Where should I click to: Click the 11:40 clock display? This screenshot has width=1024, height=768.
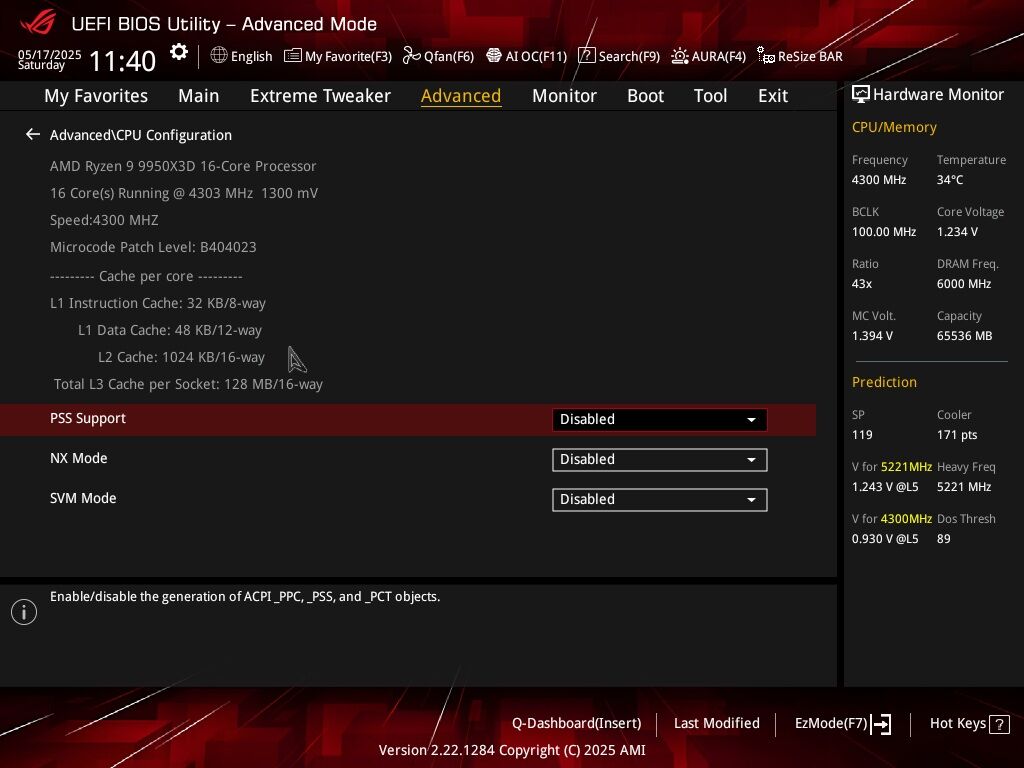pos(122,61)
